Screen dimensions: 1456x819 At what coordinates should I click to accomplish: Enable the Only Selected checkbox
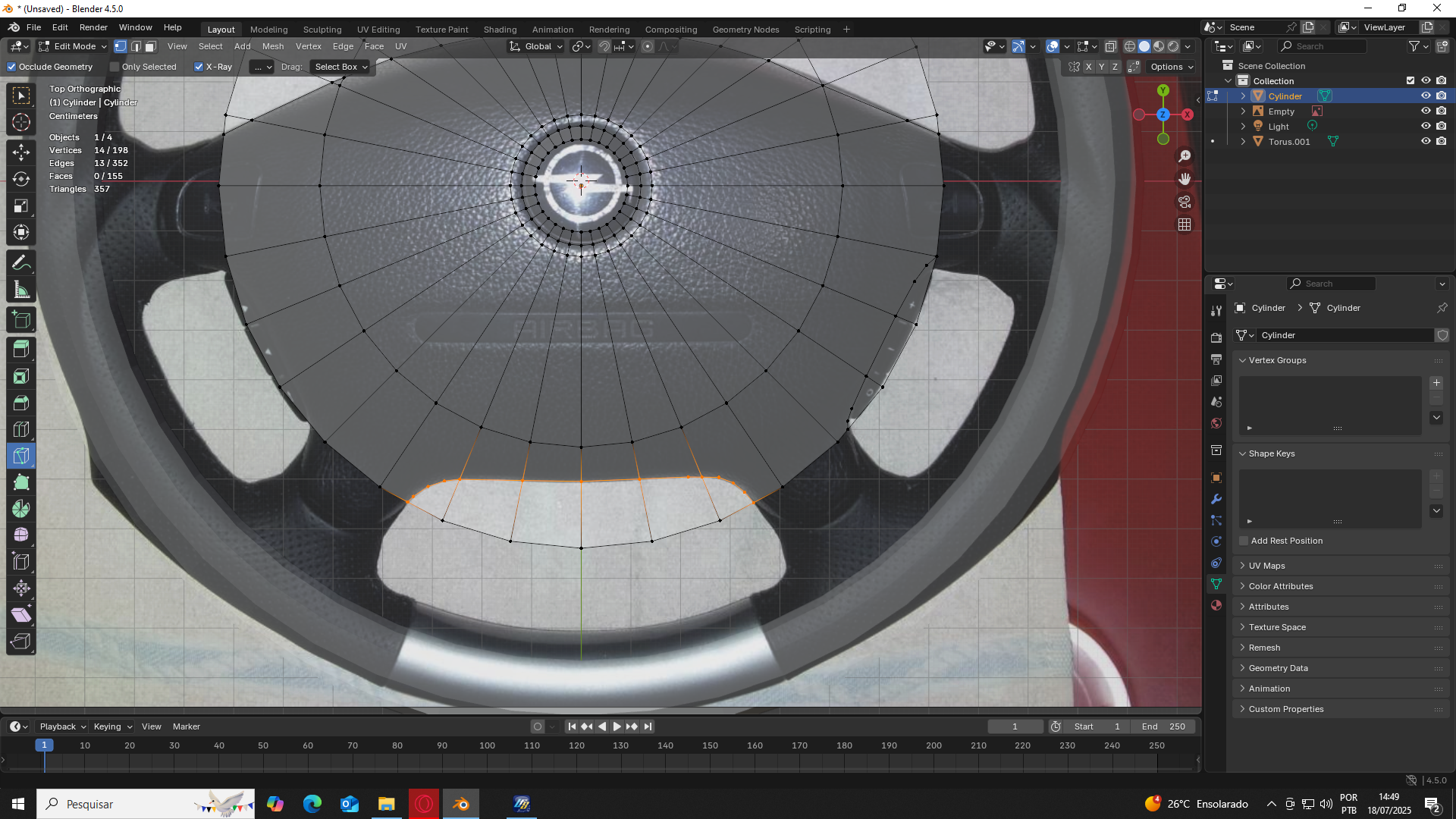coord(115,67)
